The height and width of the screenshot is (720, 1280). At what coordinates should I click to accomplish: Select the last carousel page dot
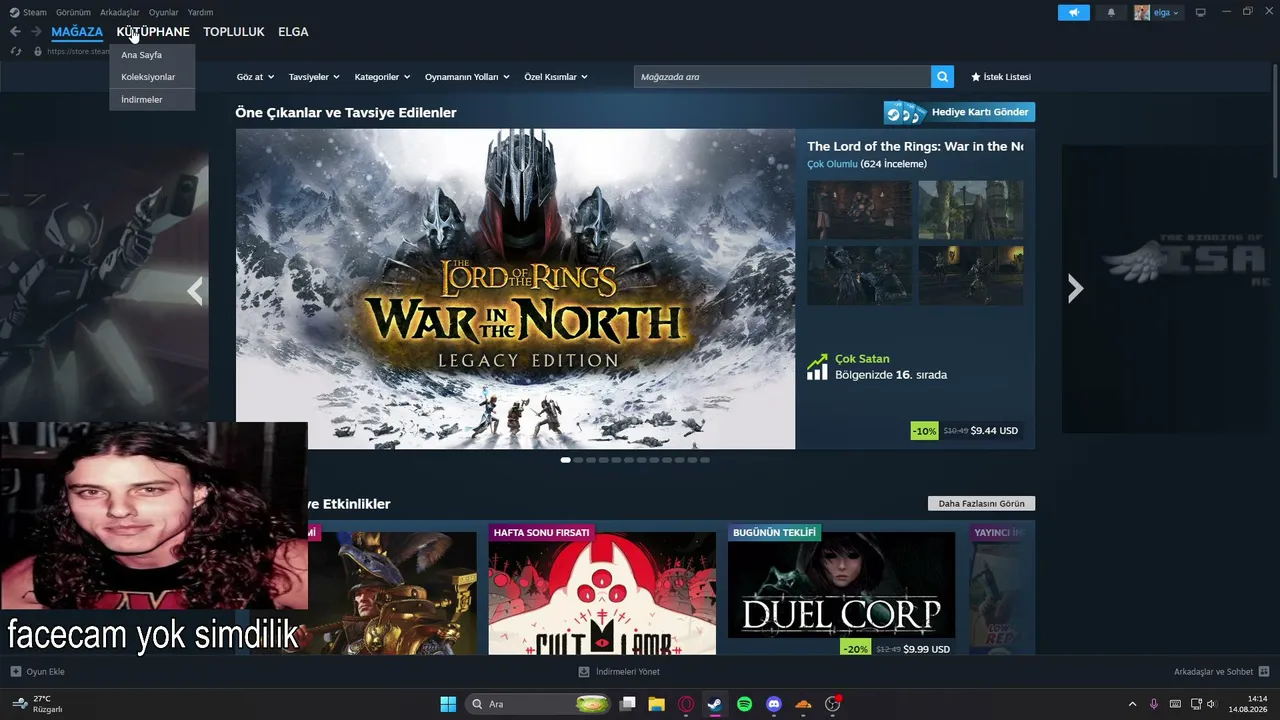click(705, 460)
